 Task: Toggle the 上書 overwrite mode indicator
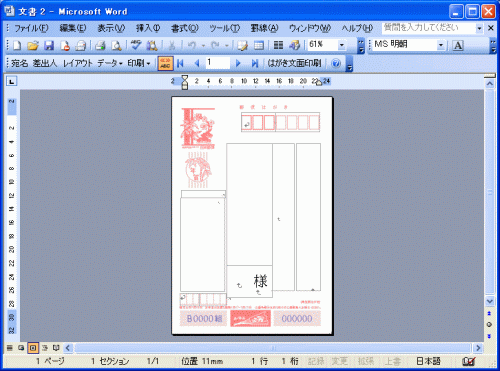point(392,361)
